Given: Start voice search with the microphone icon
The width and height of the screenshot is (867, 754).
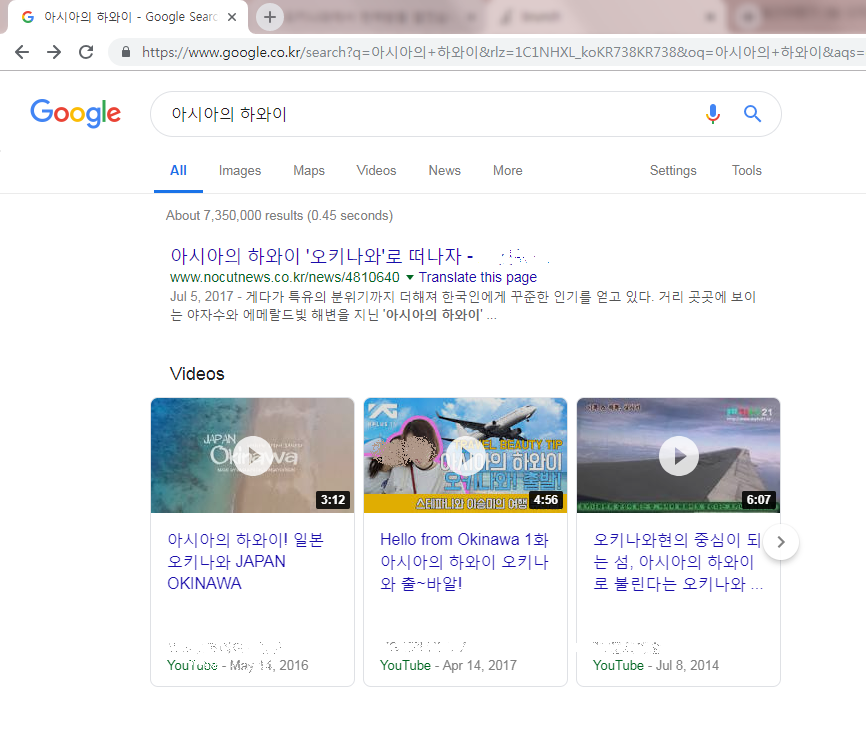Looking at the screenshot, I should pyautogui.click(x=713, y=114).
